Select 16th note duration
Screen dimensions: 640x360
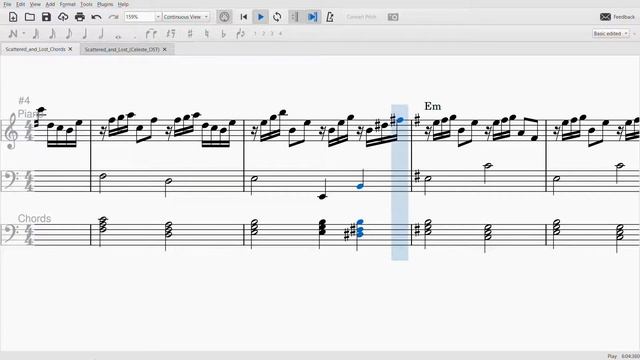(52, 34)
